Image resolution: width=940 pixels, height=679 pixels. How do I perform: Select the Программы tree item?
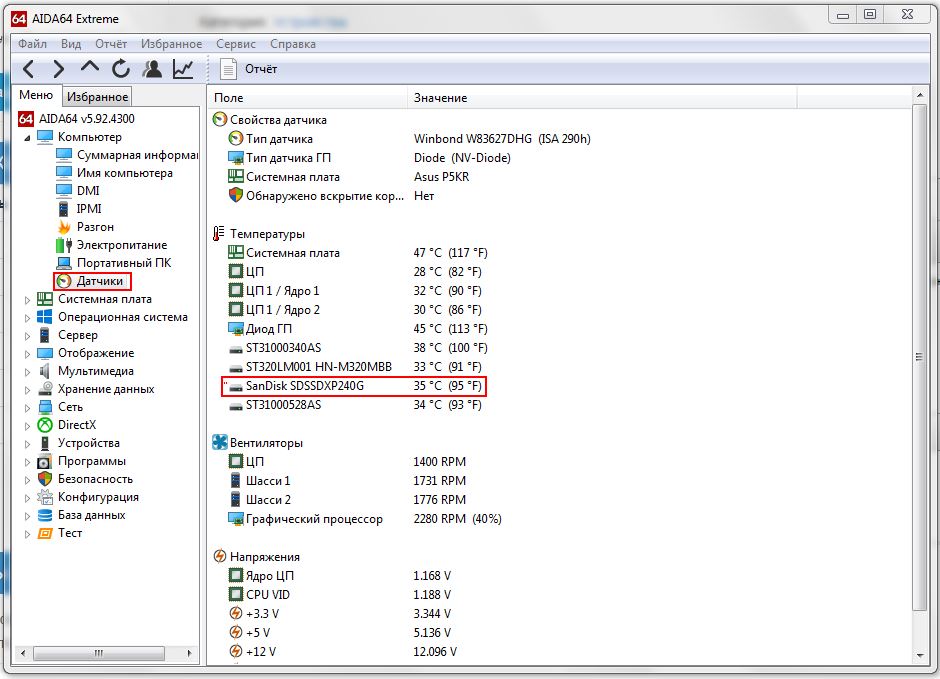(92, 461)
